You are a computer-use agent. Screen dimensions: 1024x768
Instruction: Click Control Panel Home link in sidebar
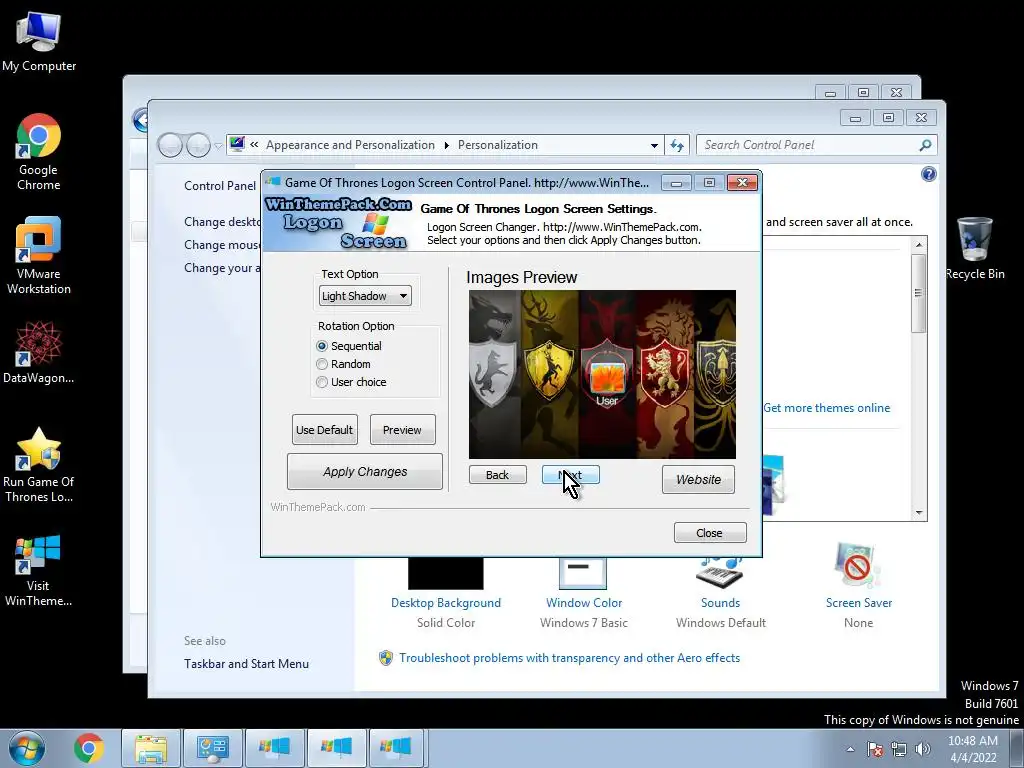click(221, 185)
